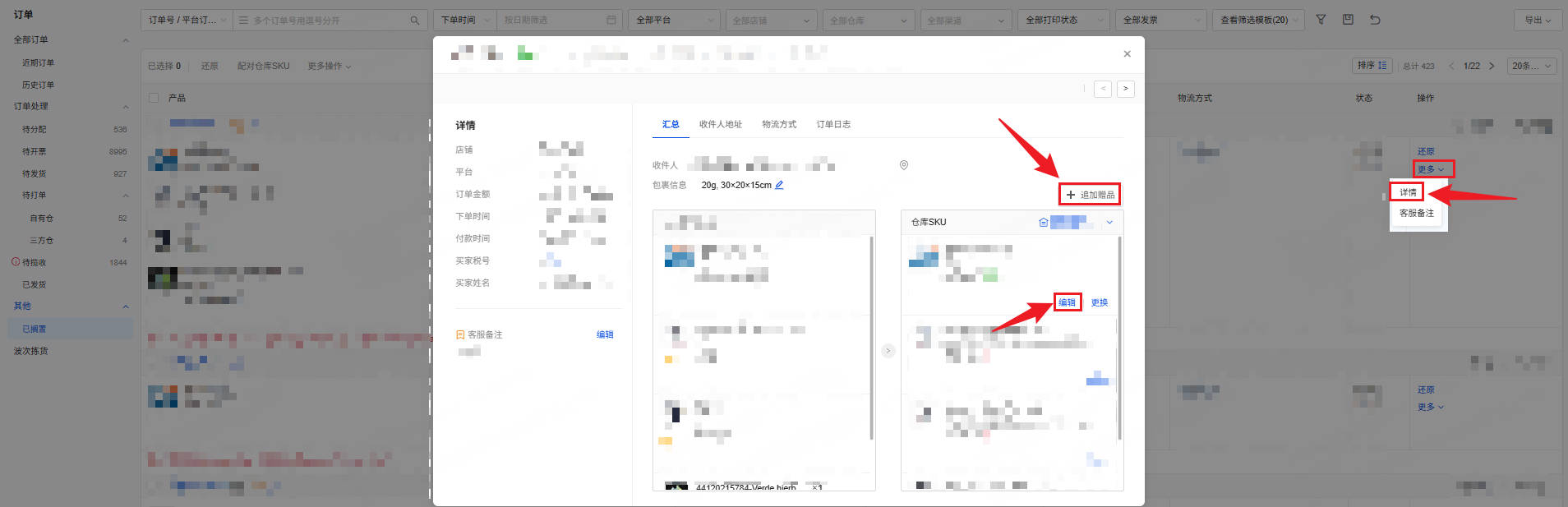Click the undo reset arrow icon
1568x507 pixels.
[1375, 20]
